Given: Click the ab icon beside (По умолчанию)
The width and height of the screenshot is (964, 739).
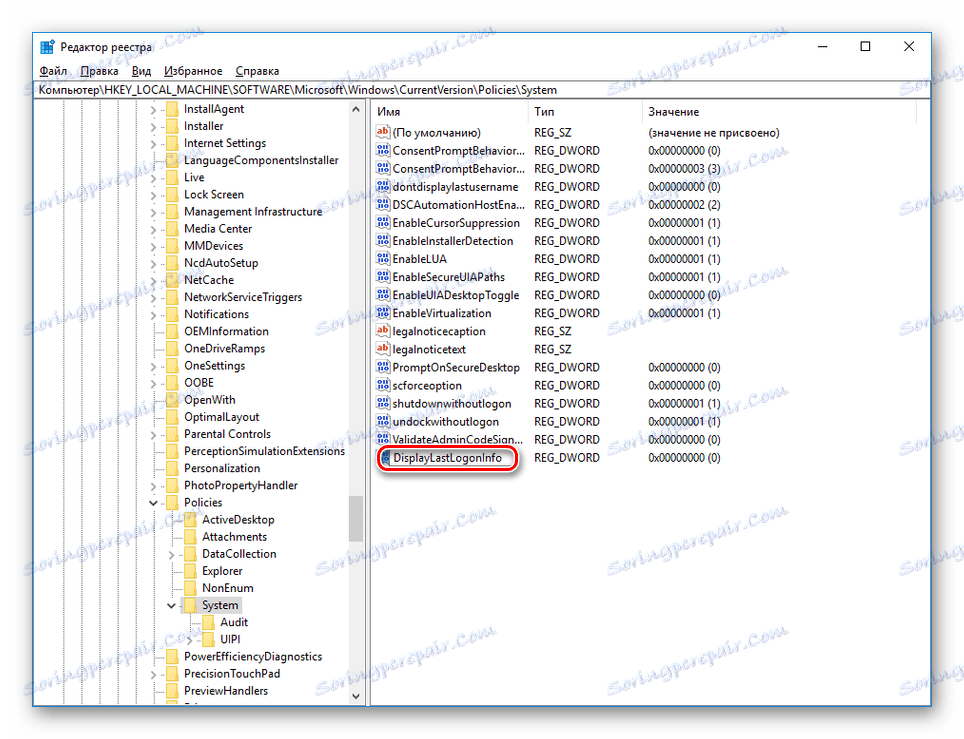Looking at the screenshot, I should click(x=384, y=132).
